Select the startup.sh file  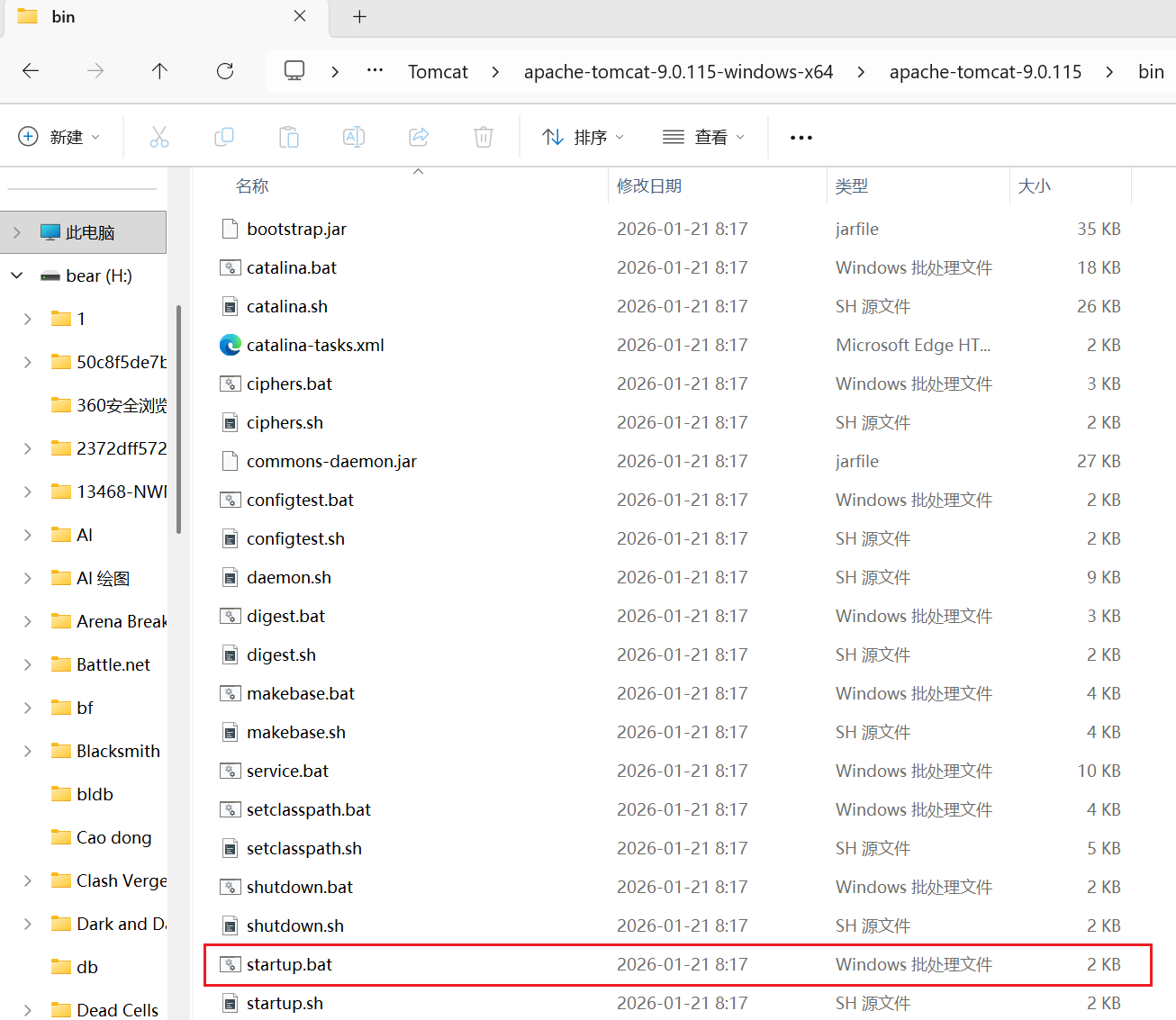click(285, 1003)
